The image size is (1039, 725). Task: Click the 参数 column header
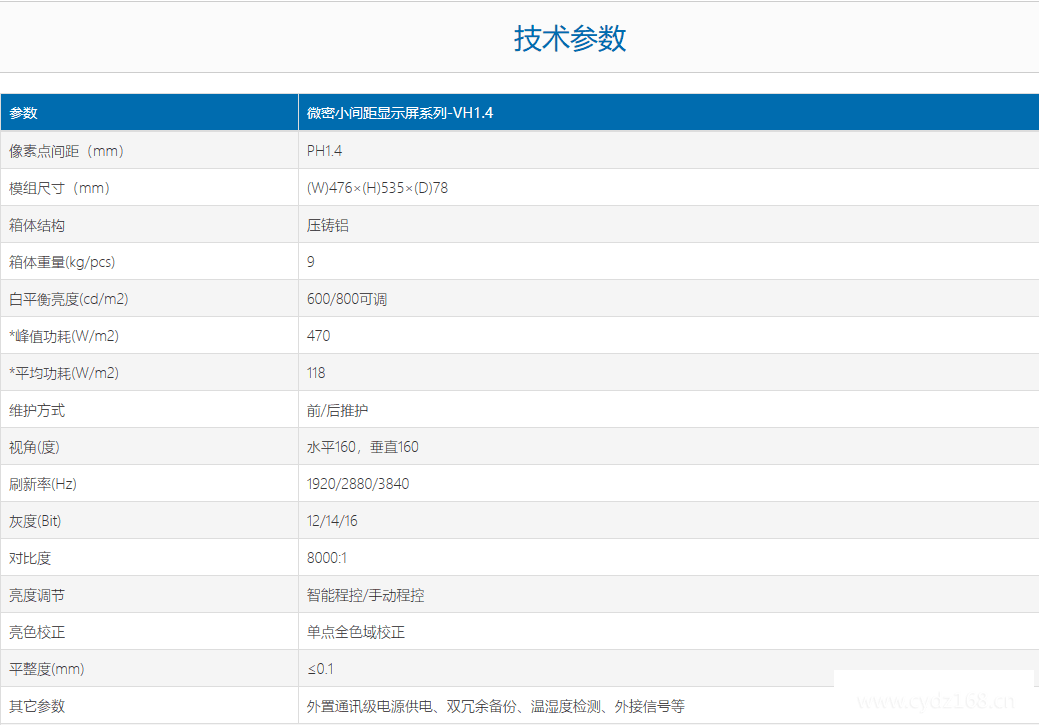click(x=23, y=113)
